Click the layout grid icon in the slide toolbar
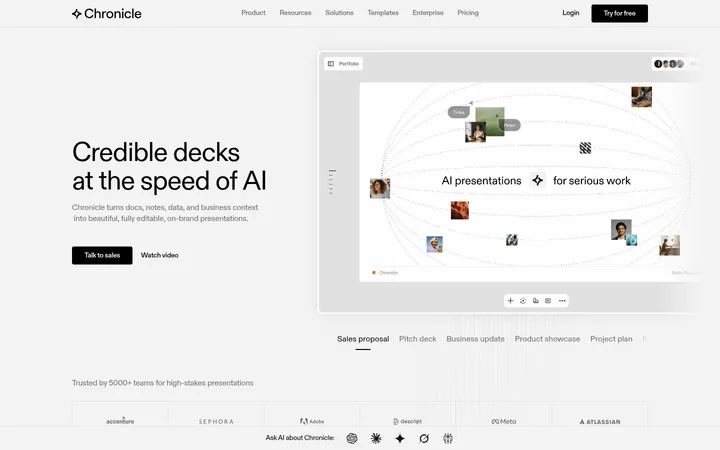The height and width of the screenshot is (450, 720). pos(548,301)
